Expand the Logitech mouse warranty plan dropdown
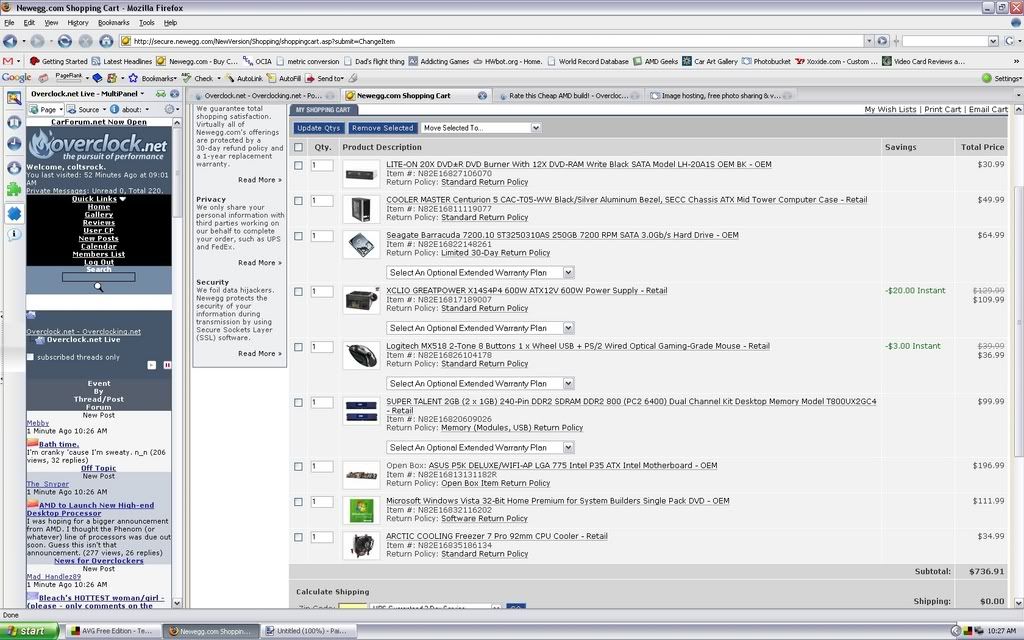1024x640 pixels. click(480, 383)
